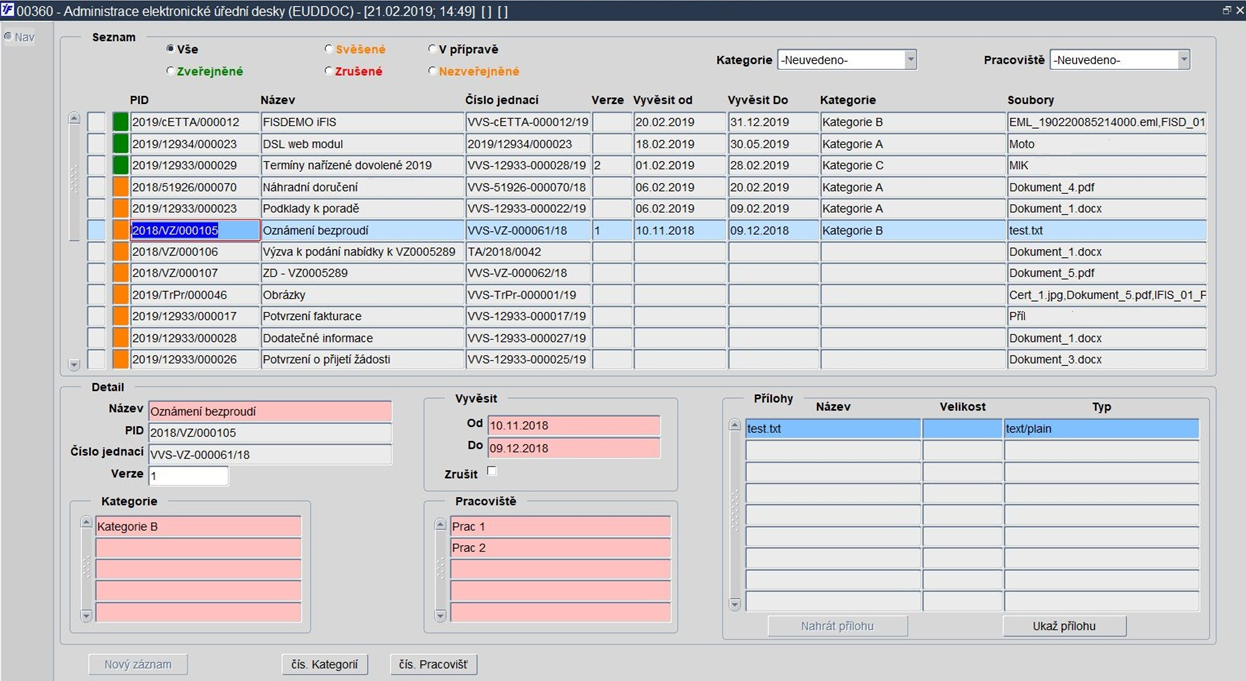Click scroll-up arrow of the Seznam list
1246x681 pixels.
[x=74, y=119]
